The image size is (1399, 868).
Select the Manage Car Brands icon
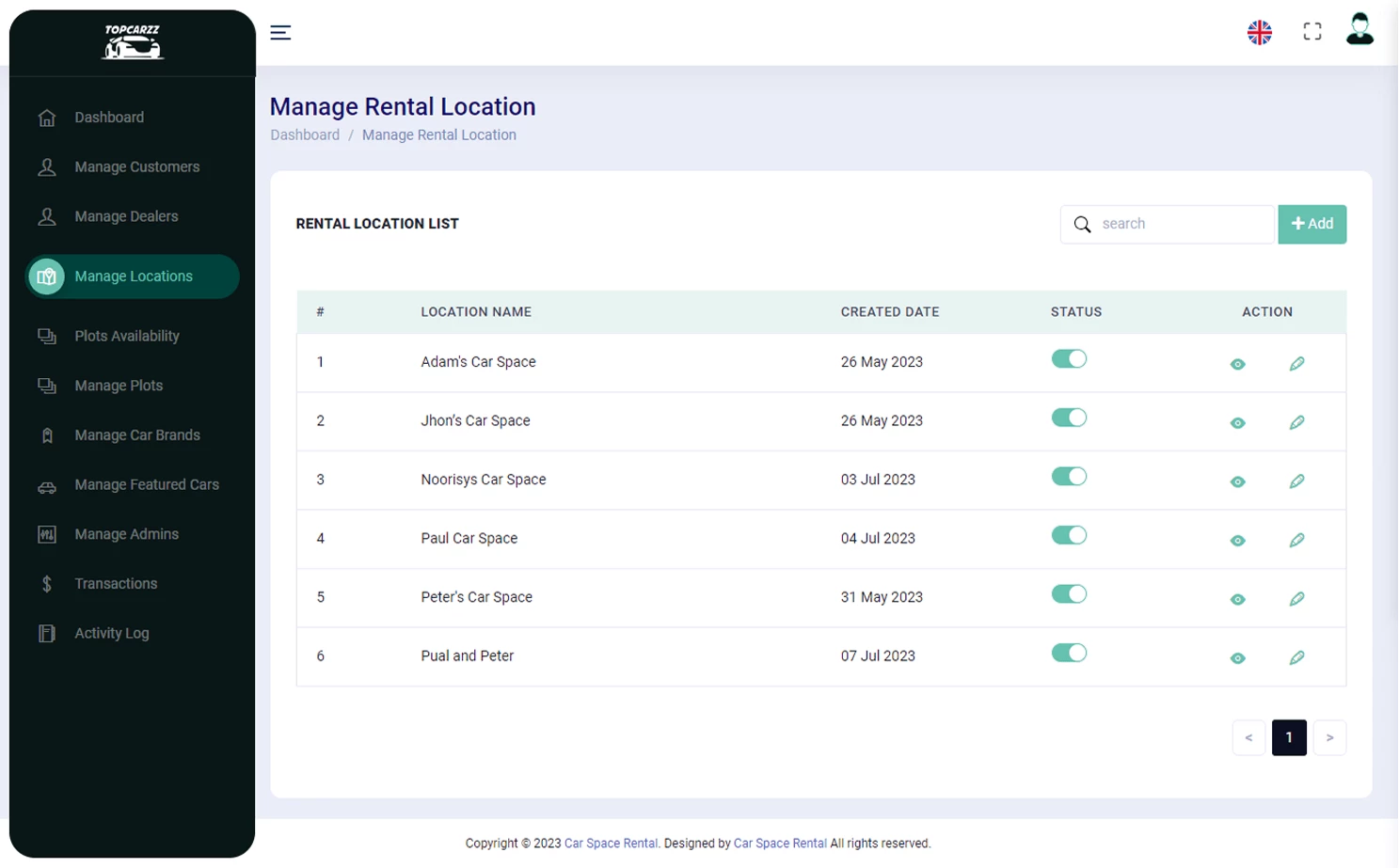(46, 434)
